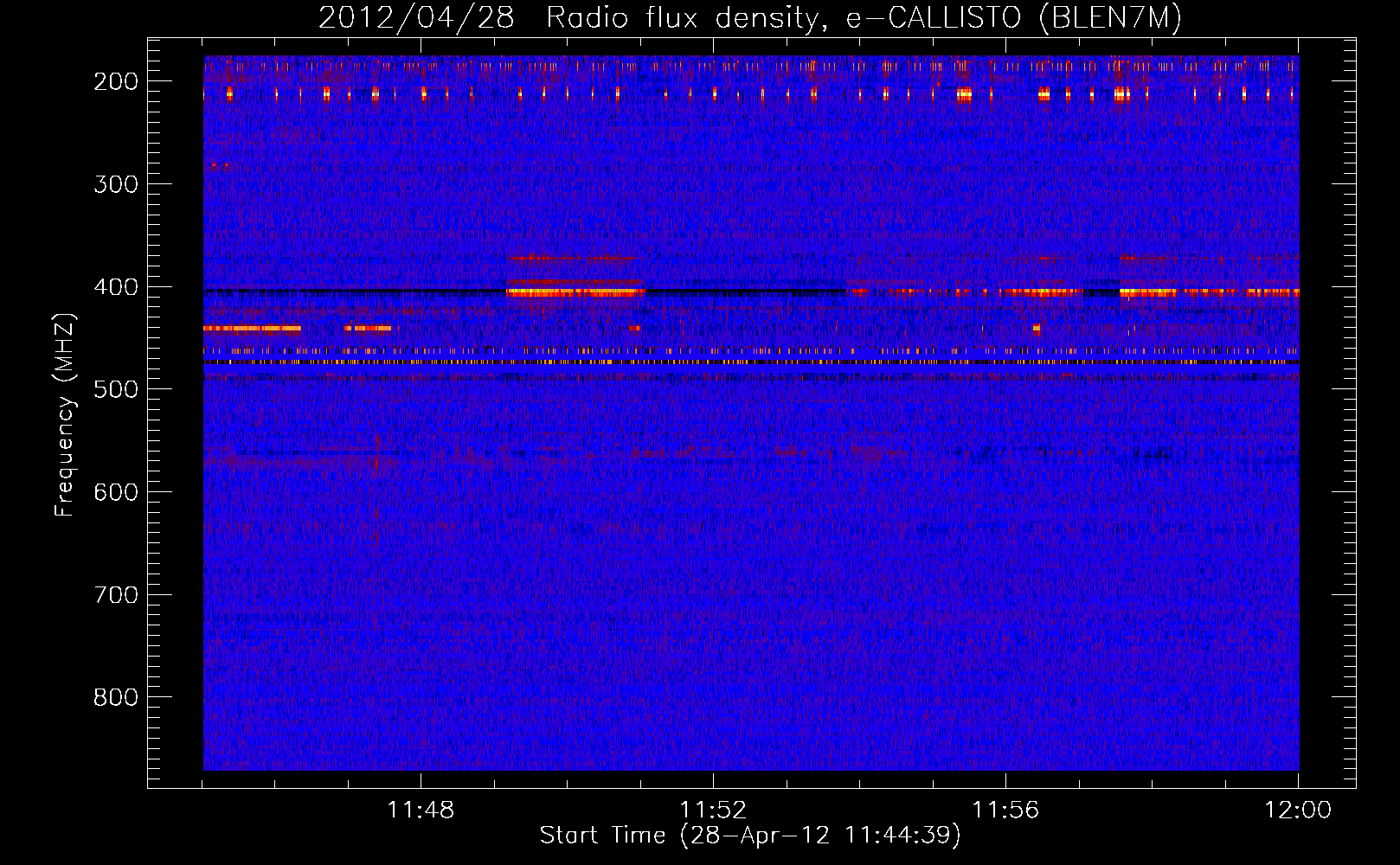Click the 500 frequency tick label
1400x865 pixels.
pos(116,389)
